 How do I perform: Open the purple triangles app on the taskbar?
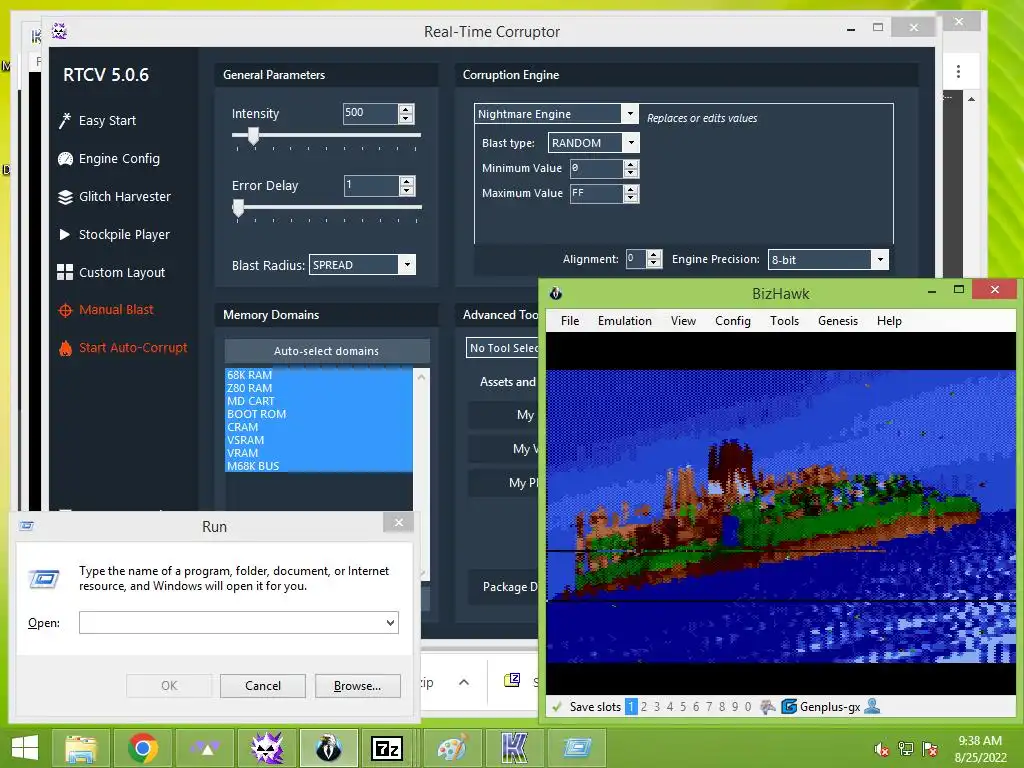204,748
